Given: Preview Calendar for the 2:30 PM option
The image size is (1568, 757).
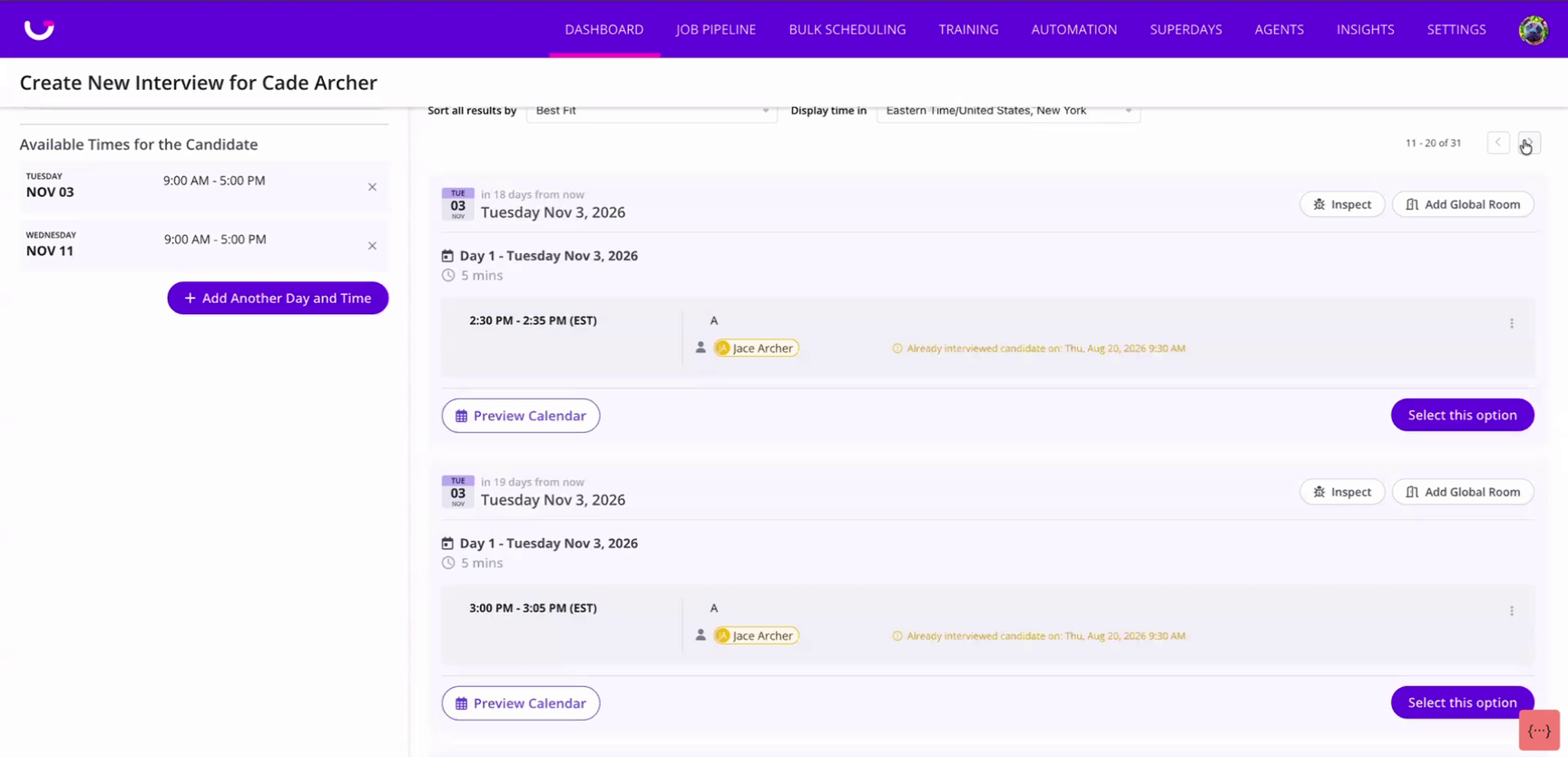Looking at the screenshot, I should pyautogui.click(x=521, y=416).
